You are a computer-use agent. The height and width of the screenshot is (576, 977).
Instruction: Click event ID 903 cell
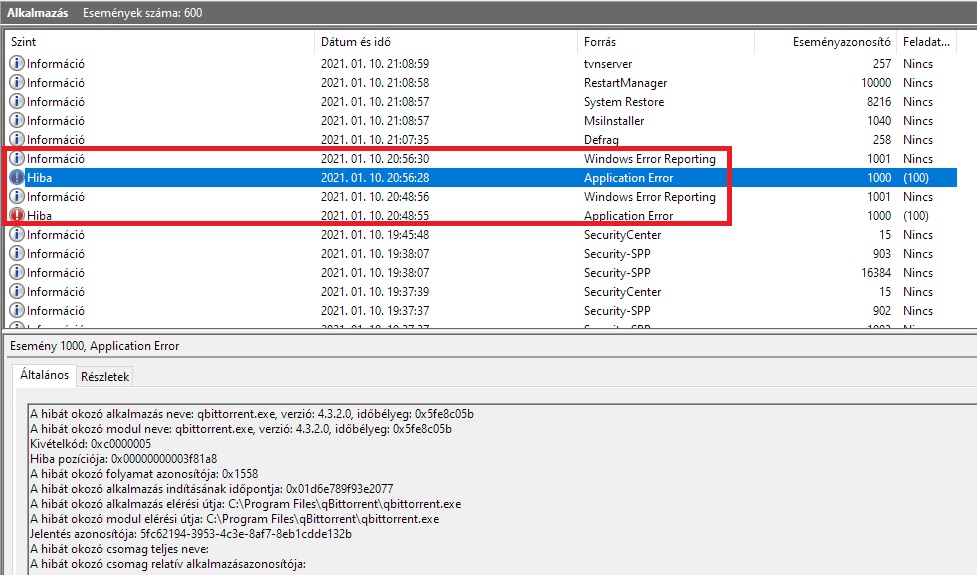[882, 254]
